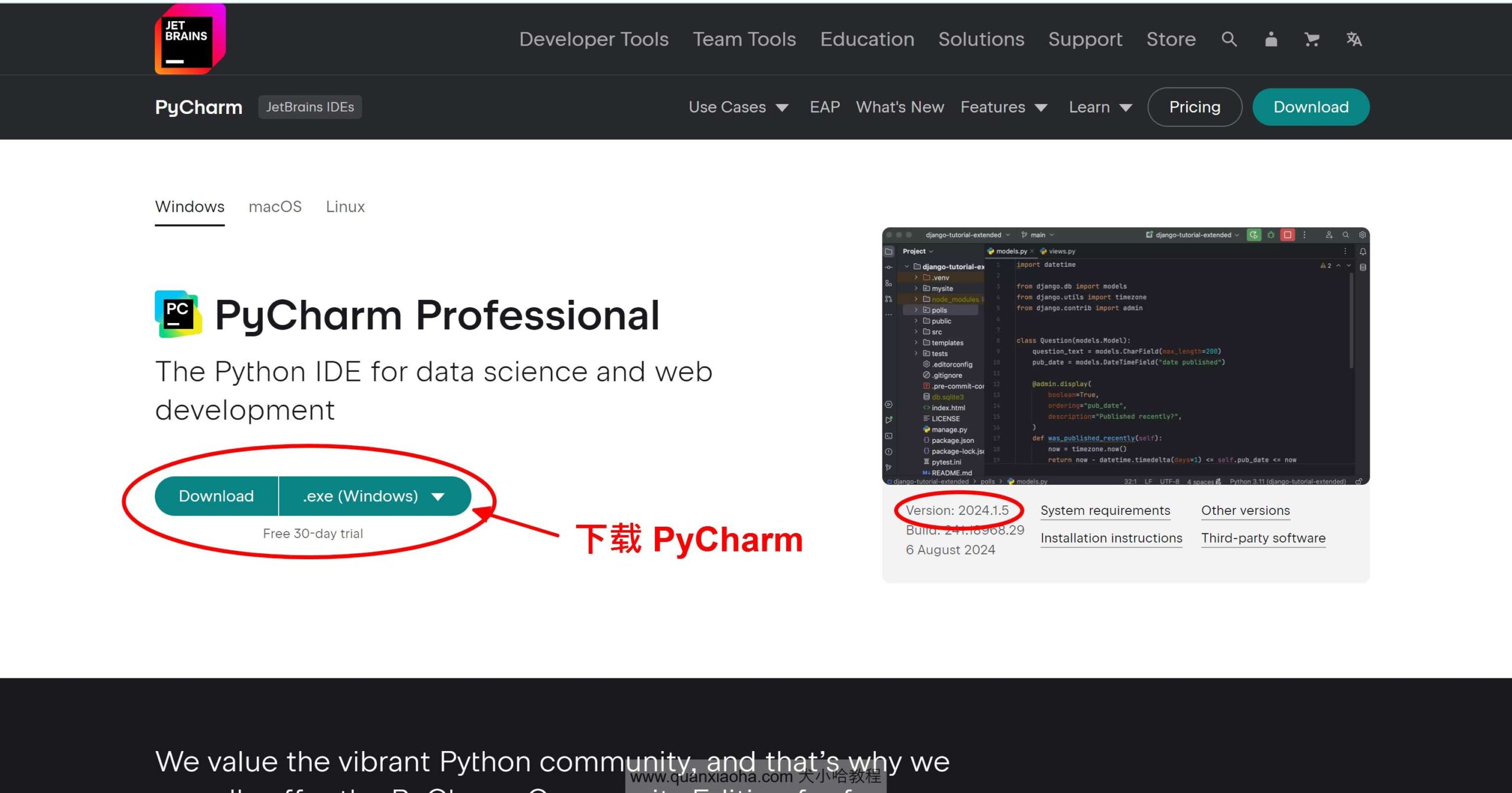
Task: Click the Version 2024.1.5 identifier
Action: click(x=958, y=510)
